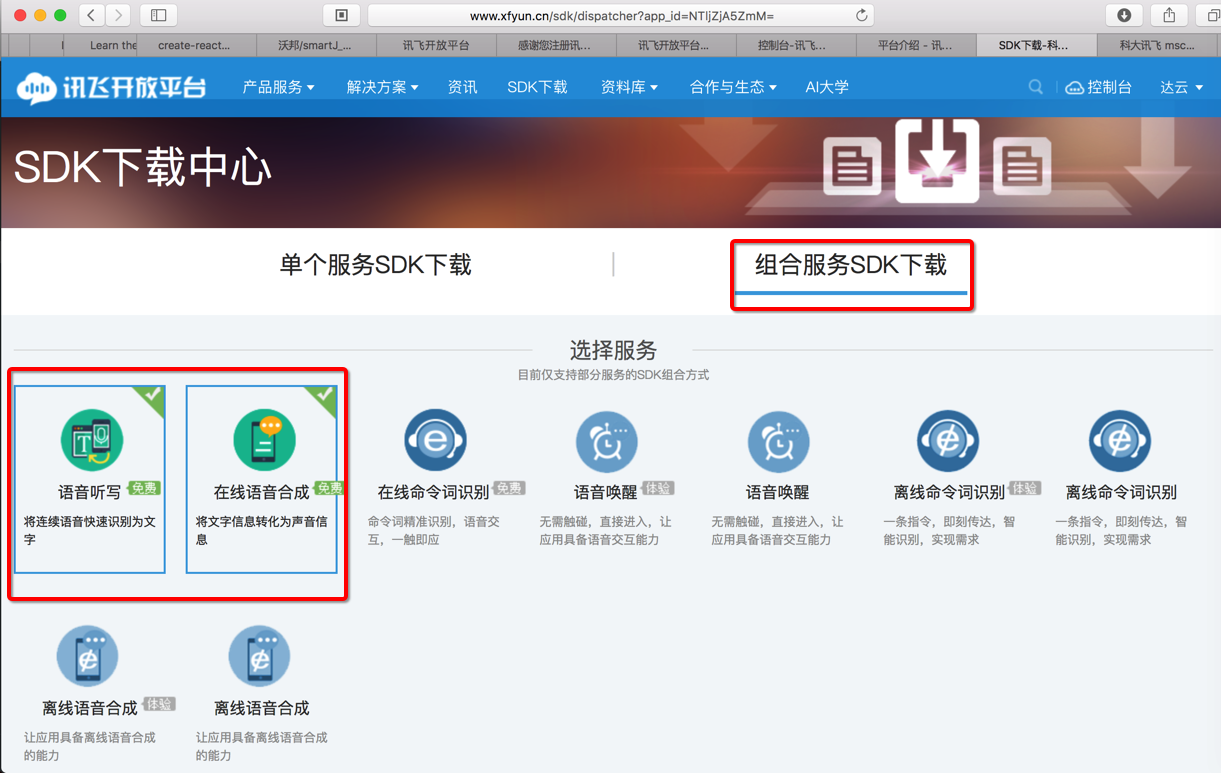Click Safari's show all tabs button
Image resolution: width=1221 pixels, height=774 pixels.
pyautogui.click(x=1211, y=15)
